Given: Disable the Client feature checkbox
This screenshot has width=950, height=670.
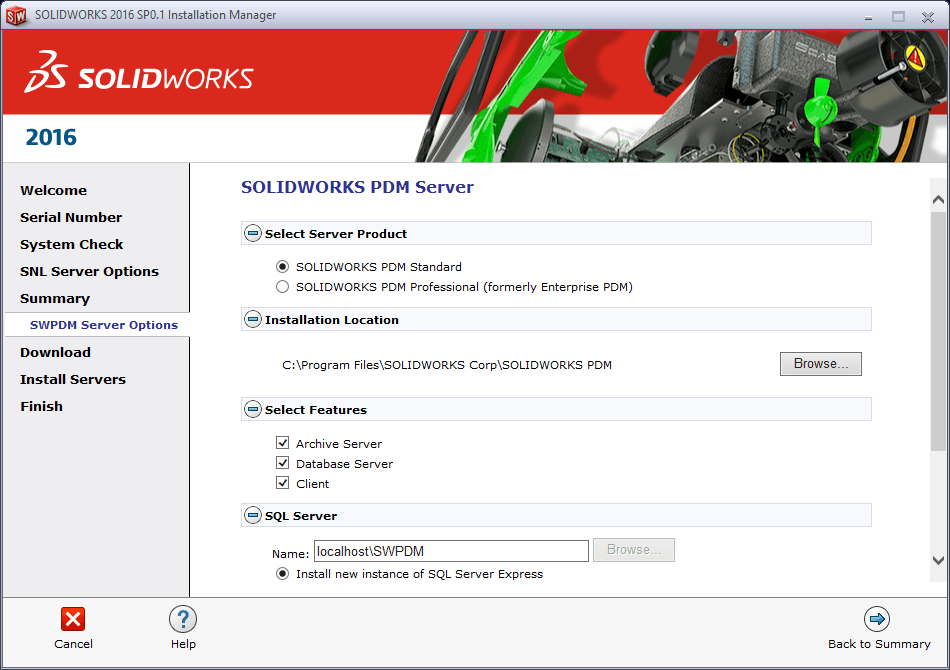Looking at the screenshot, I should click(283, 484).
